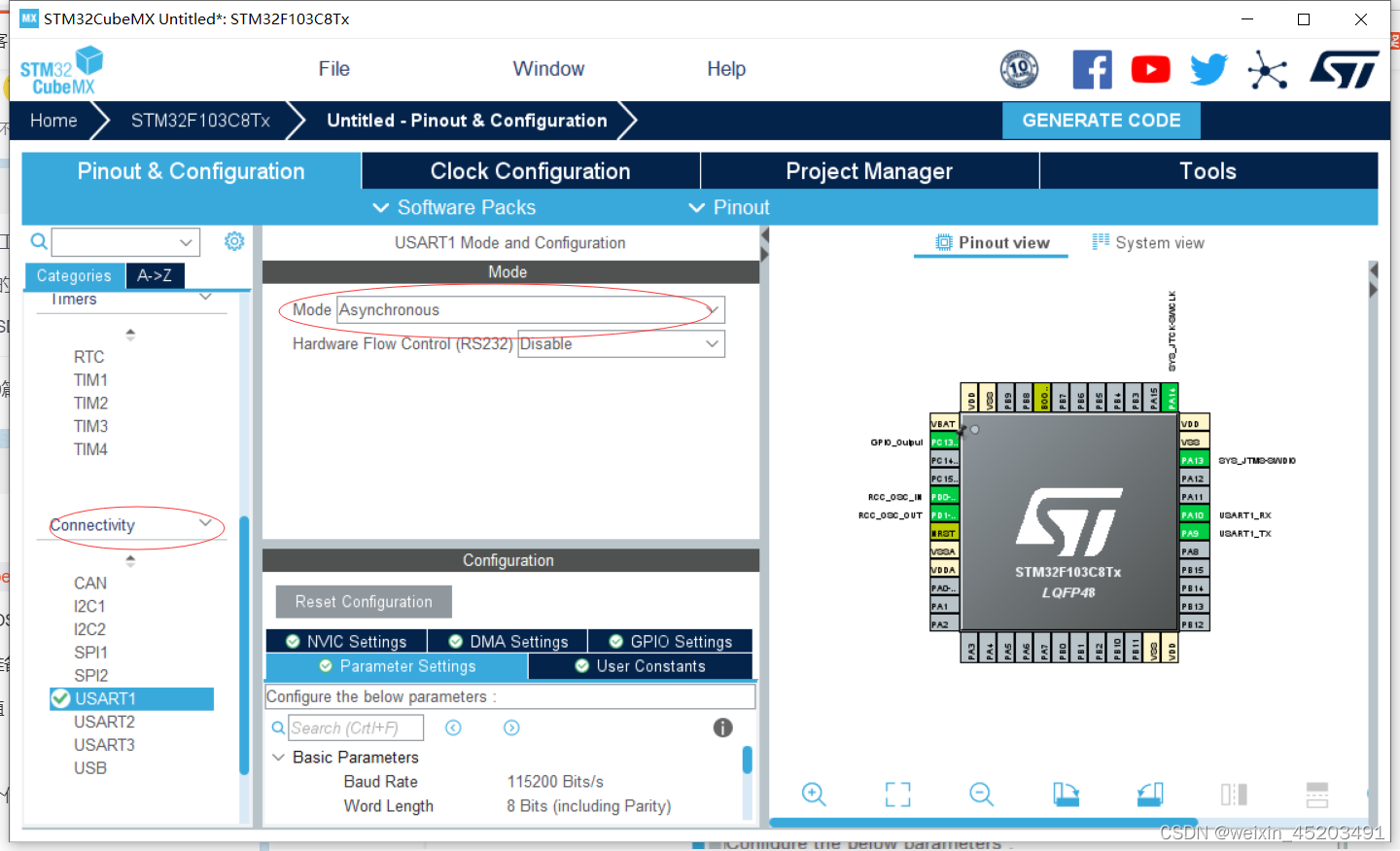This screenshot has width=1400, height=851.
Task: Expand the Software Packs menu
Action: pyautogui.click(x=454, y=207)
